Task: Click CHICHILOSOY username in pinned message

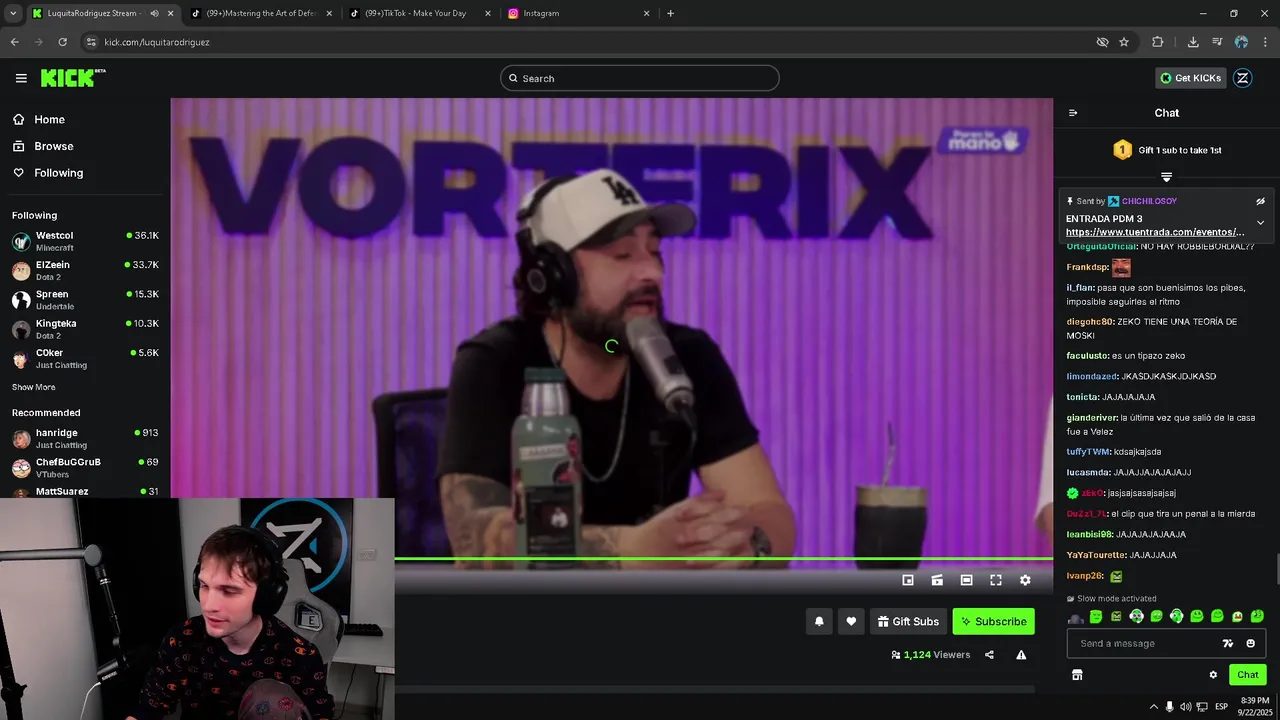Action: (x=1149, y=201)
